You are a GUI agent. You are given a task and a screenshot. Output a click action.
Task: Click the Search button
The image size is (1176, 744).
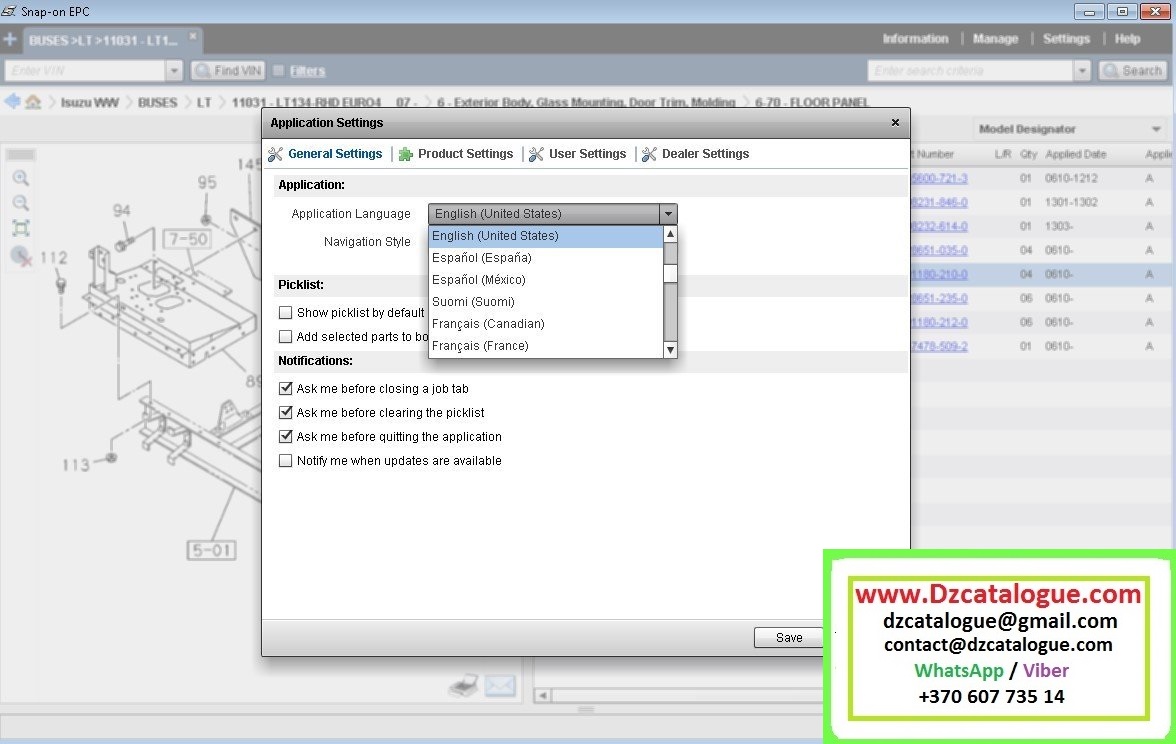(1132, 70)
